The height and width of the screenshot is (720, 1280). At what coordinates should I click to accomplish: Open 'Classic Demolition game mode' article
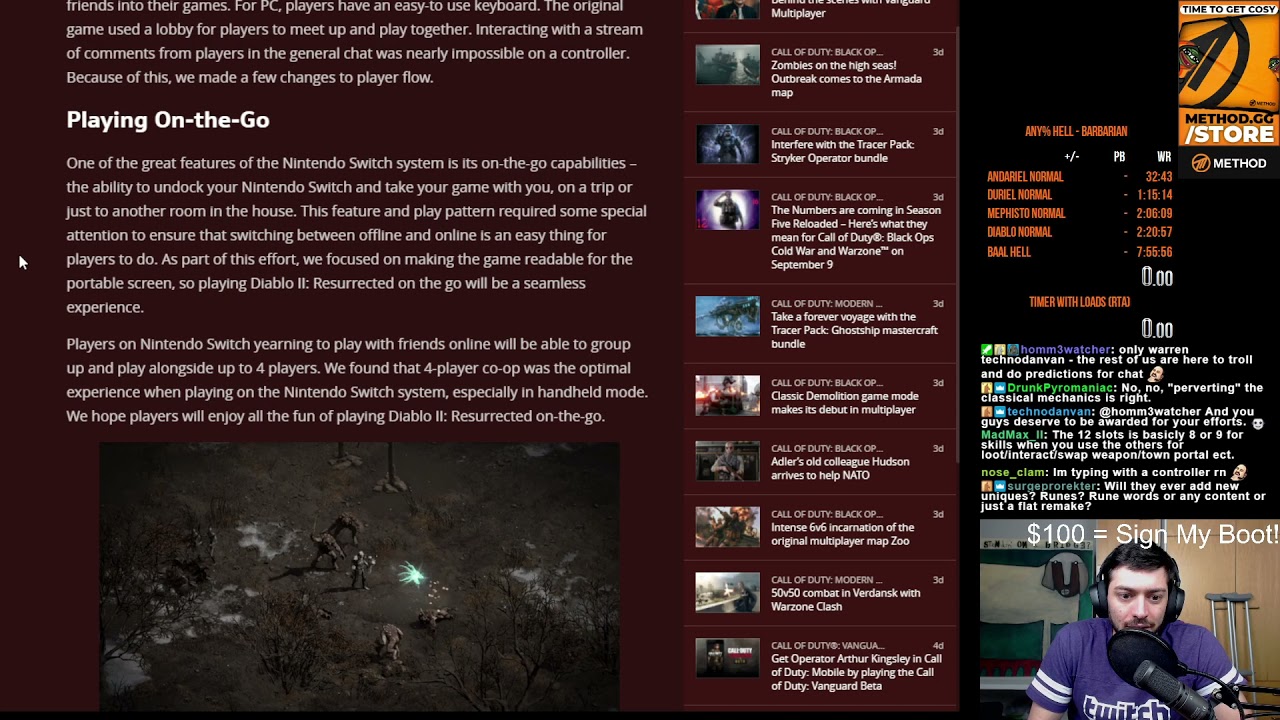pos(844,402)
